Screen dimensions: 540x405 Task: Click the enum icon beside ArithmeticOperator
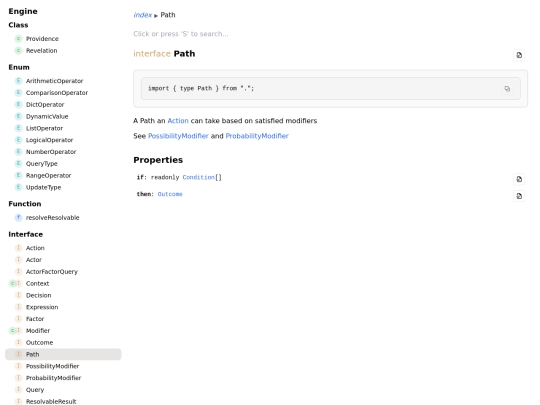pos(19,81)
